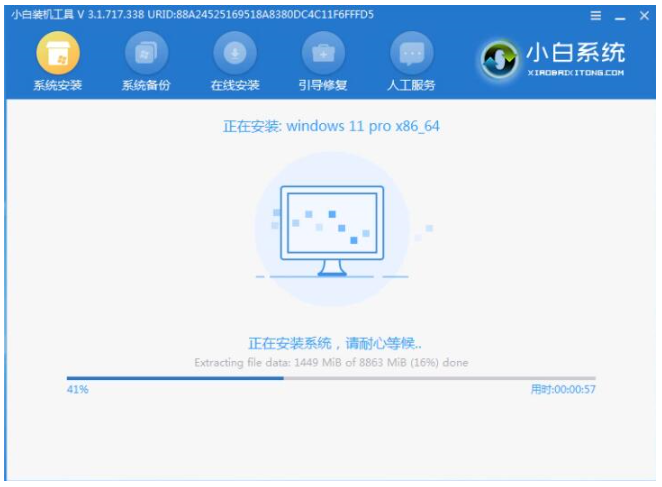Click the XIAOBAIXITONG.COM text

pos(575,73)
